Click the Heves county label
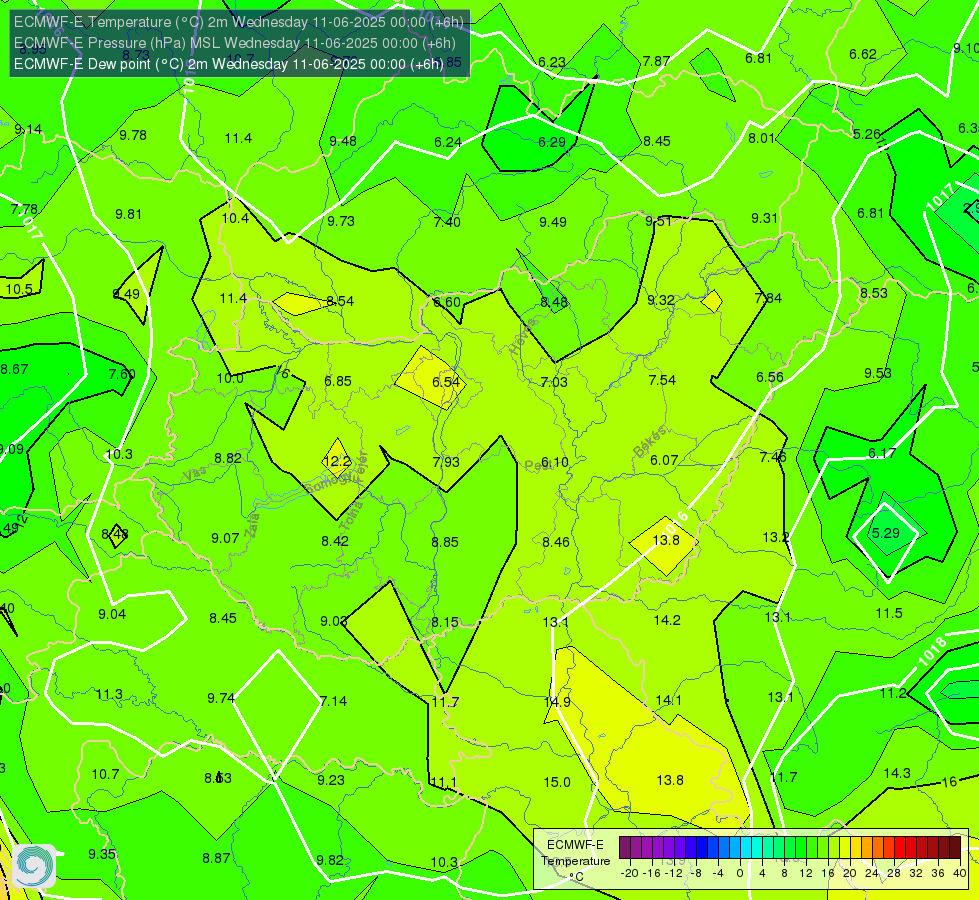 pyautogui.click(x=523, y=336)
